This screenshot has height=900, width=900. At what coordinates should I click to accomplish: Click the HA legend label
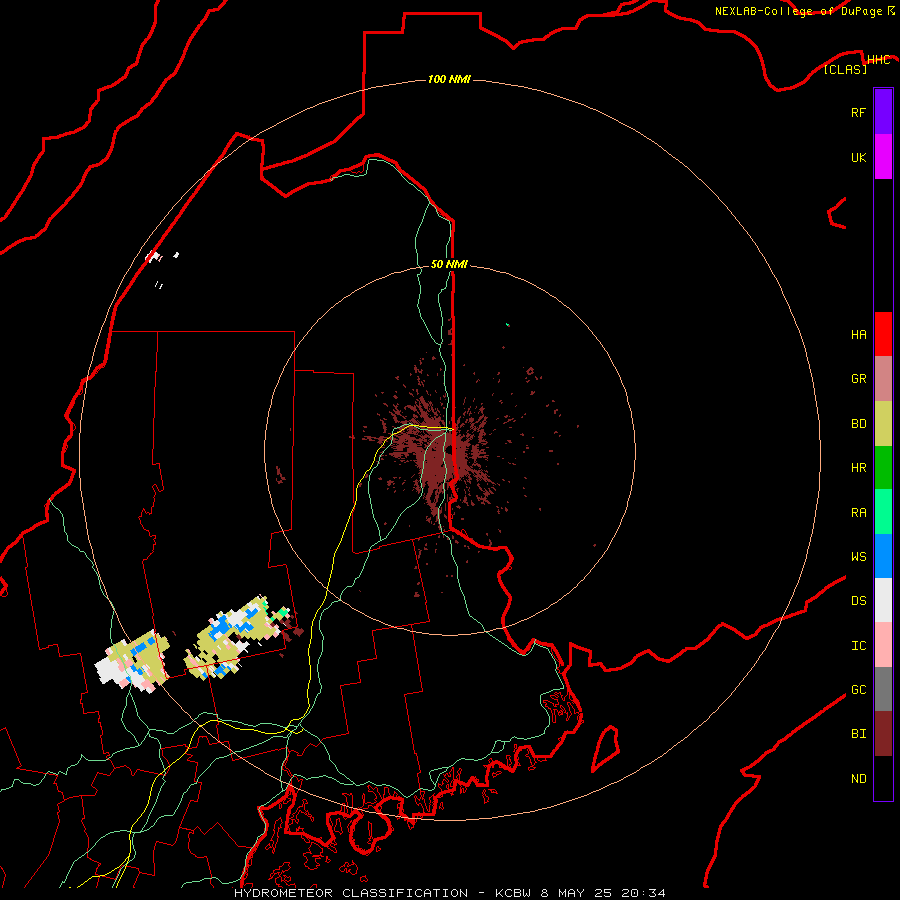(858, 335)
